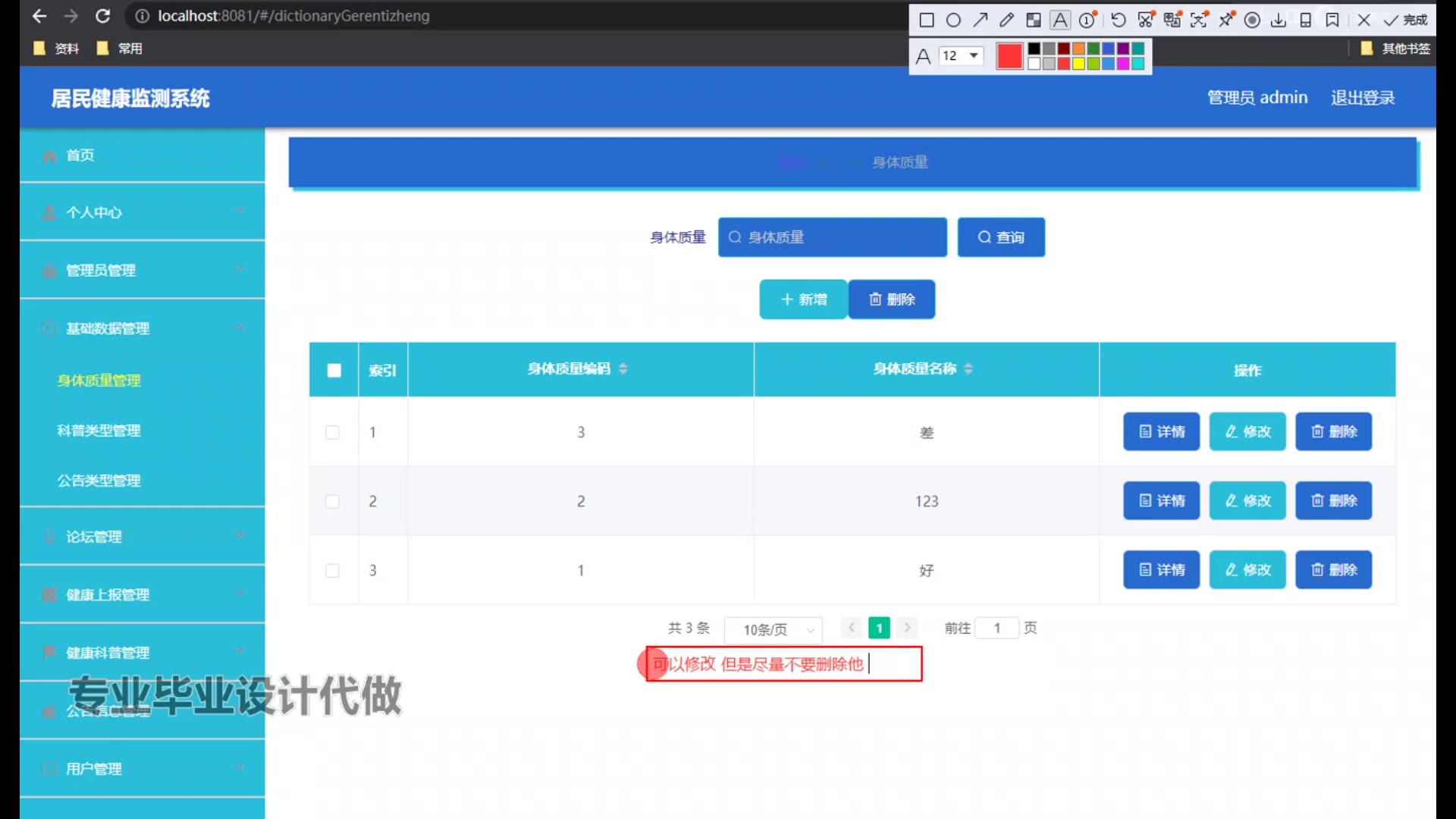Pick the yellow color swatch

pyautogui.click(x=1078, y=64)
